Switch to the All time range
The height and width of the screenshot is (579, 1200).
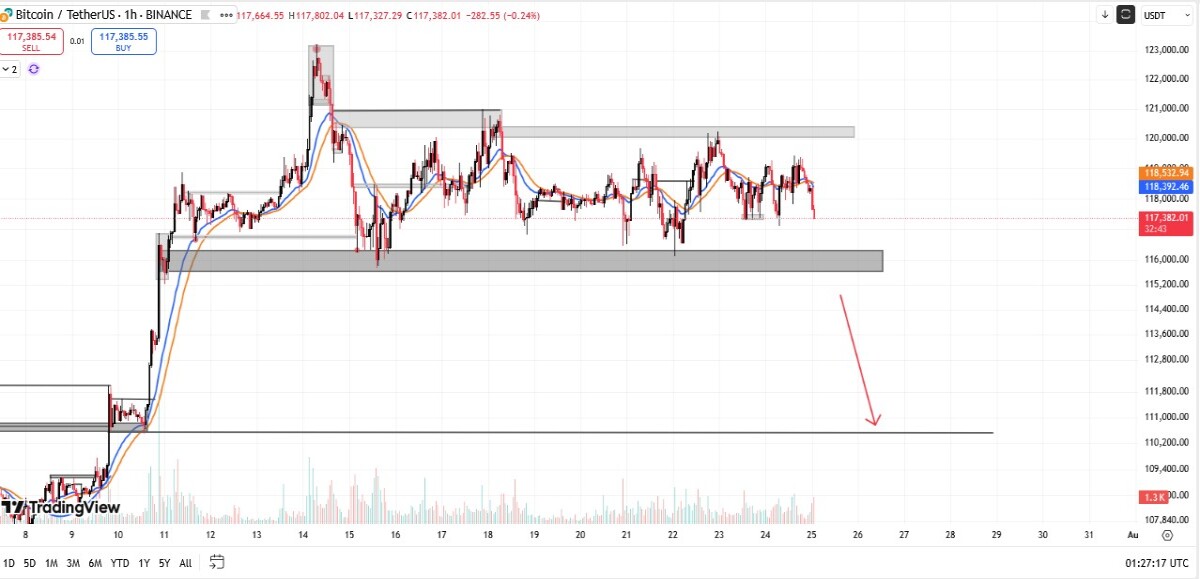(x=186, y=563)
